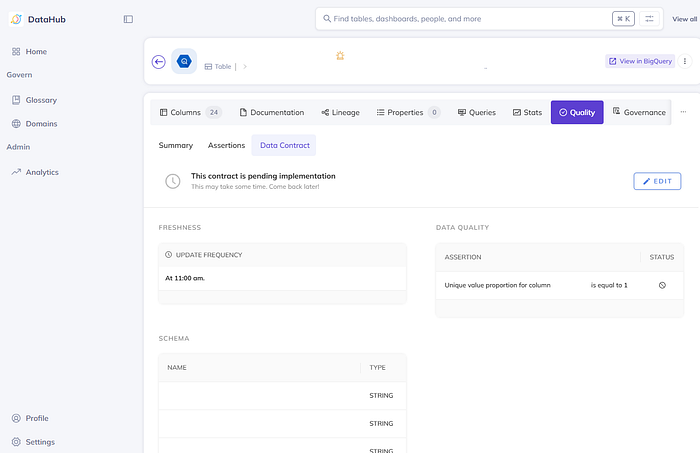The height and width of the screenshot is (453, 700).
Task: Click 'is equal to 1' condition text
Action: [609, 285]
